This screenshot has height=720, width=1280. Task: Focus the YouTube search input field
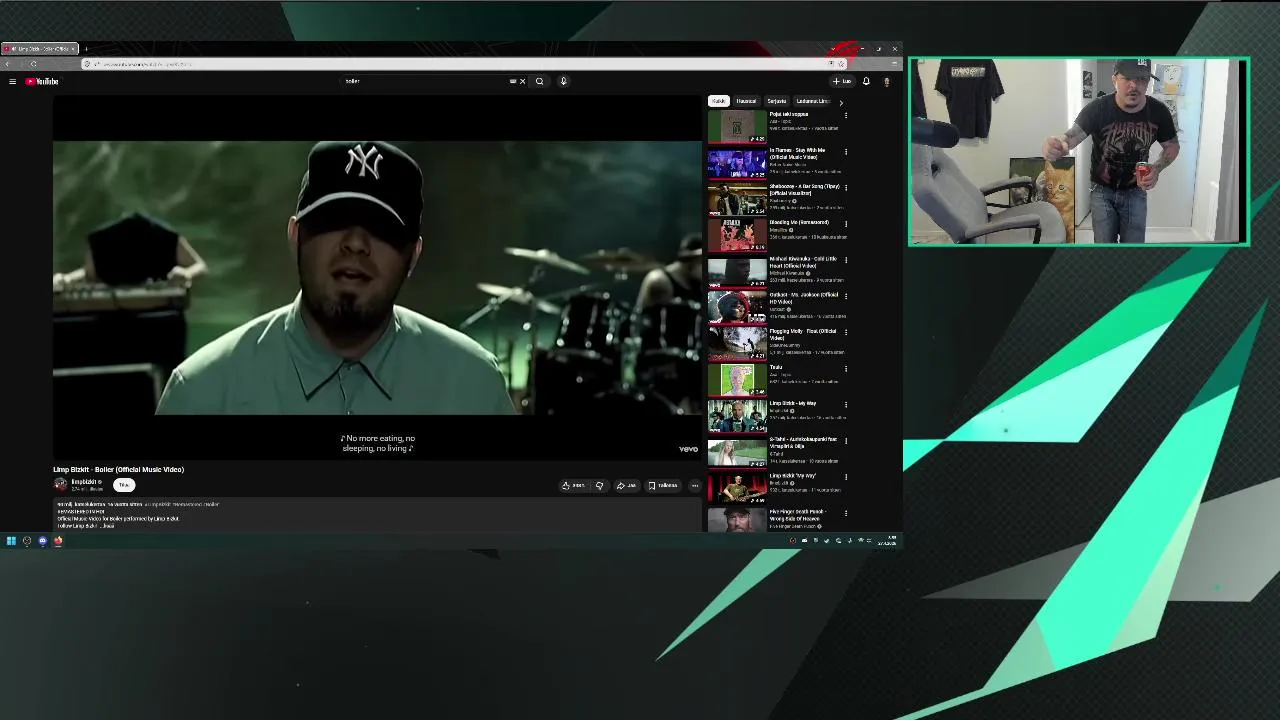[425, 81]
